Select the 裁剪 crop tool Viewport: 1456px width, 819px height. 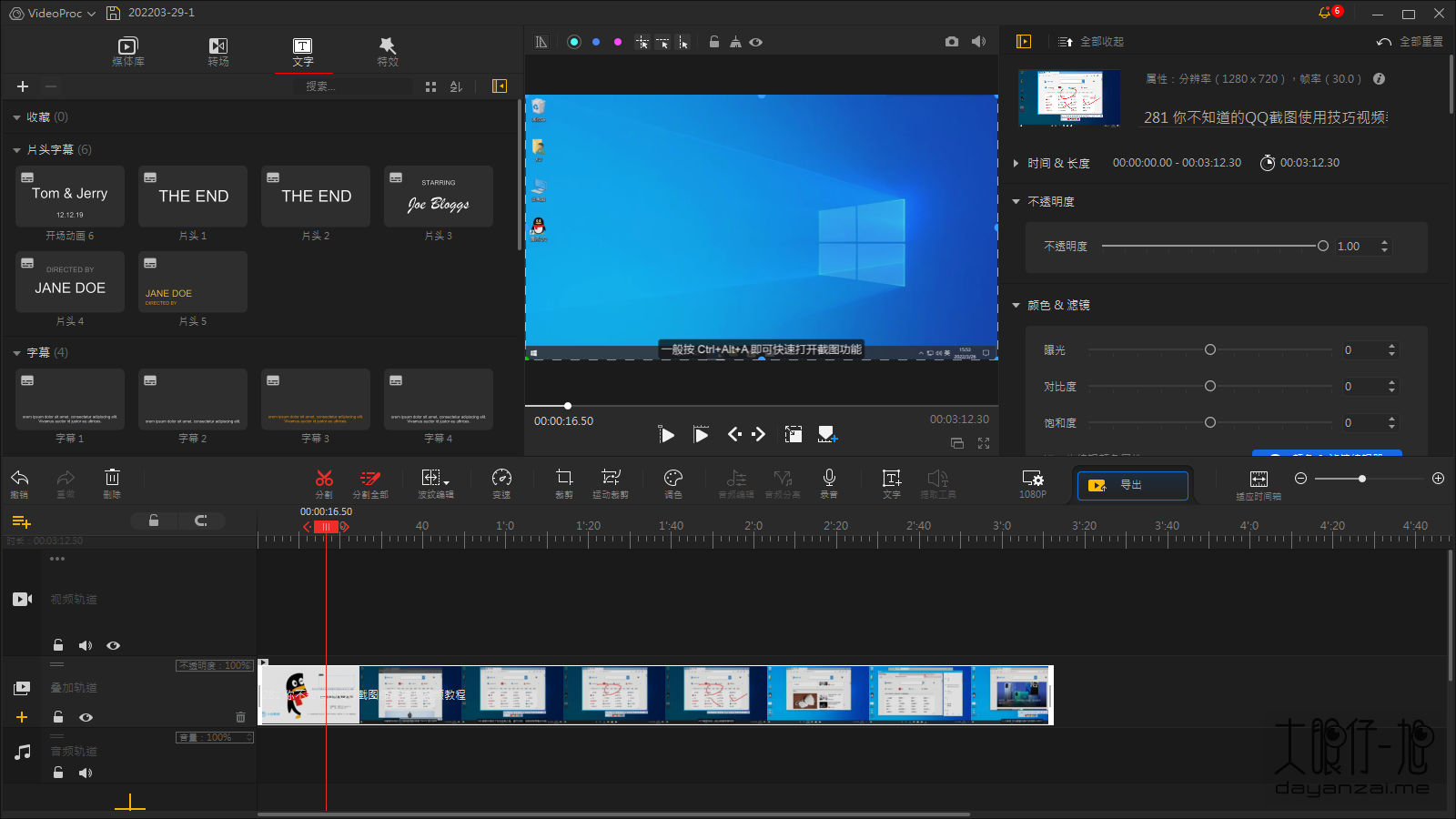[x=564, y=483]
